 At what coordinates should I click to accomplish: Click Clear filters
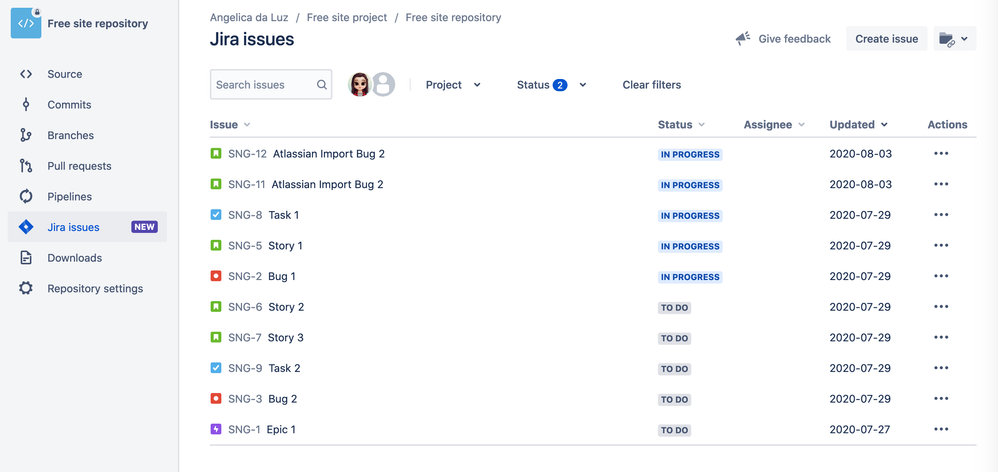tap(652, 85)
